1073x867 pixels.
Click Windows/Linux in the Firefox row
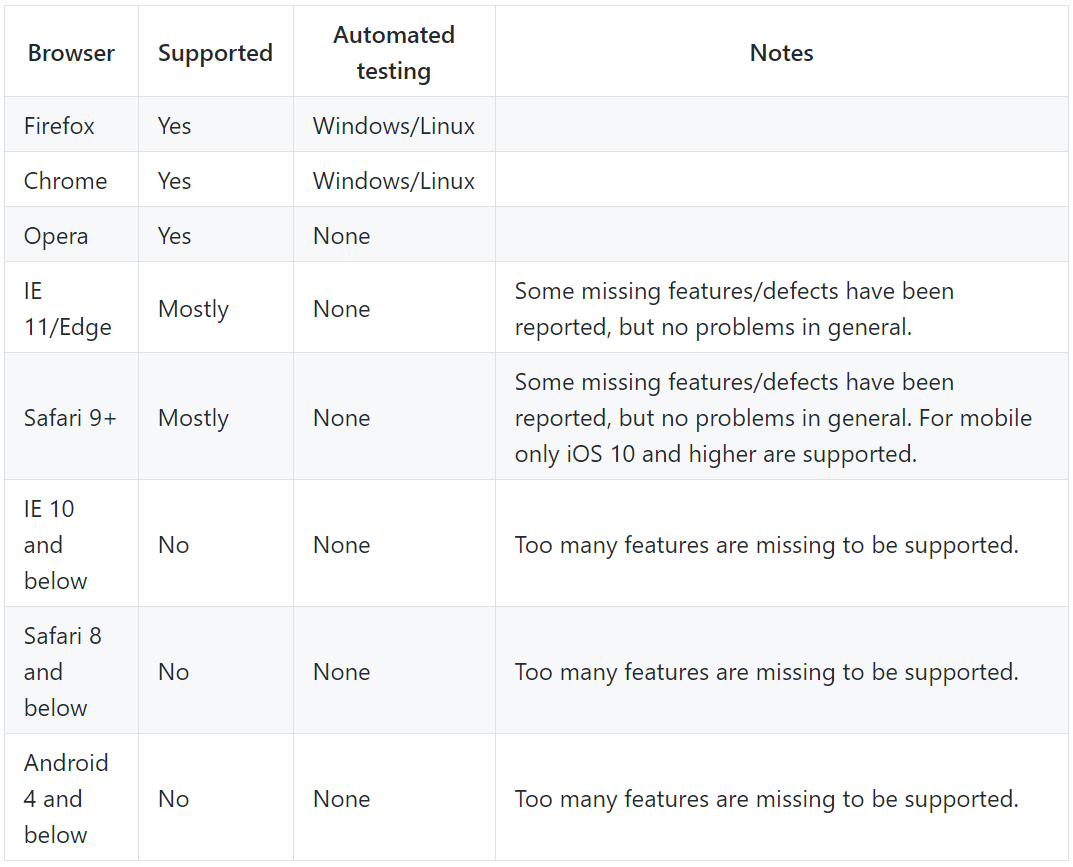(x=394, y=126)
